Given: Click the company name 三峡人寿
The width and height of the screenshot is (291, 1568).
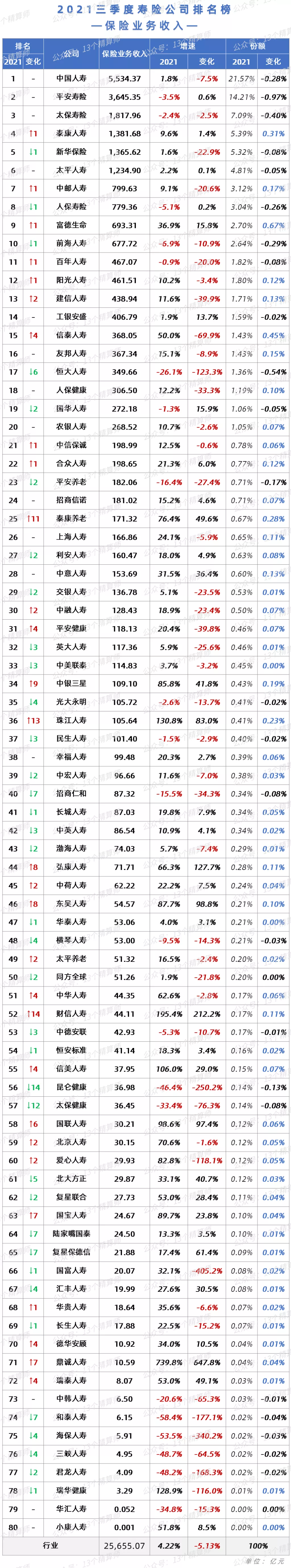Looking at the screenshot, I should click(x=72, y=1454).
